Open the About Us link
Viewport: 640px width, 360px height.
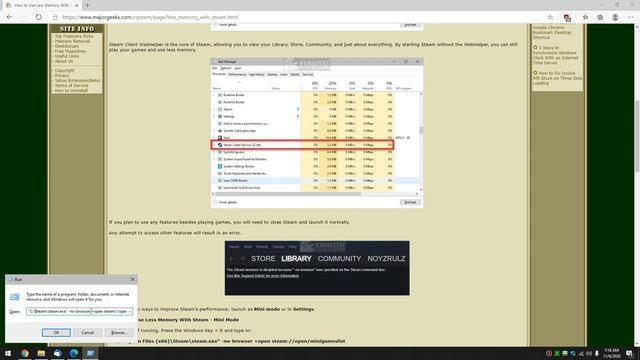click(x=64, y=61)
